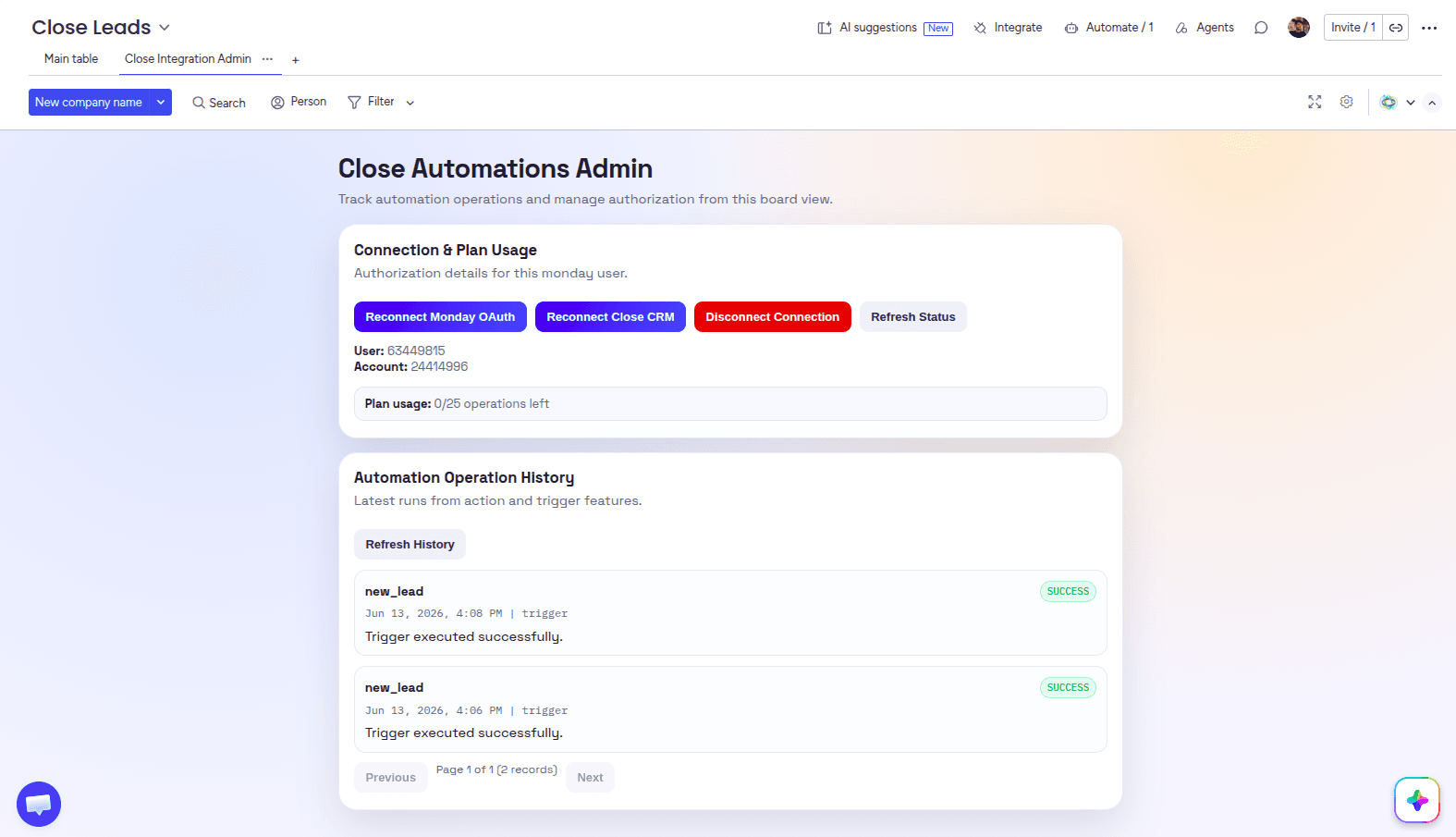Expand Close Leads board title dropdown

[165, 28]
